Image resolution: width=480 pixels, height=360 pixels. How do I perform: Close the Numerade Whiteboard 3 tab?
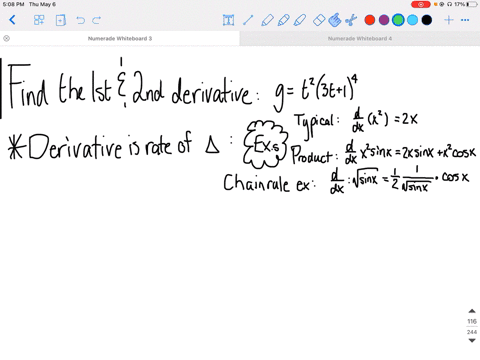click(6, 38)
